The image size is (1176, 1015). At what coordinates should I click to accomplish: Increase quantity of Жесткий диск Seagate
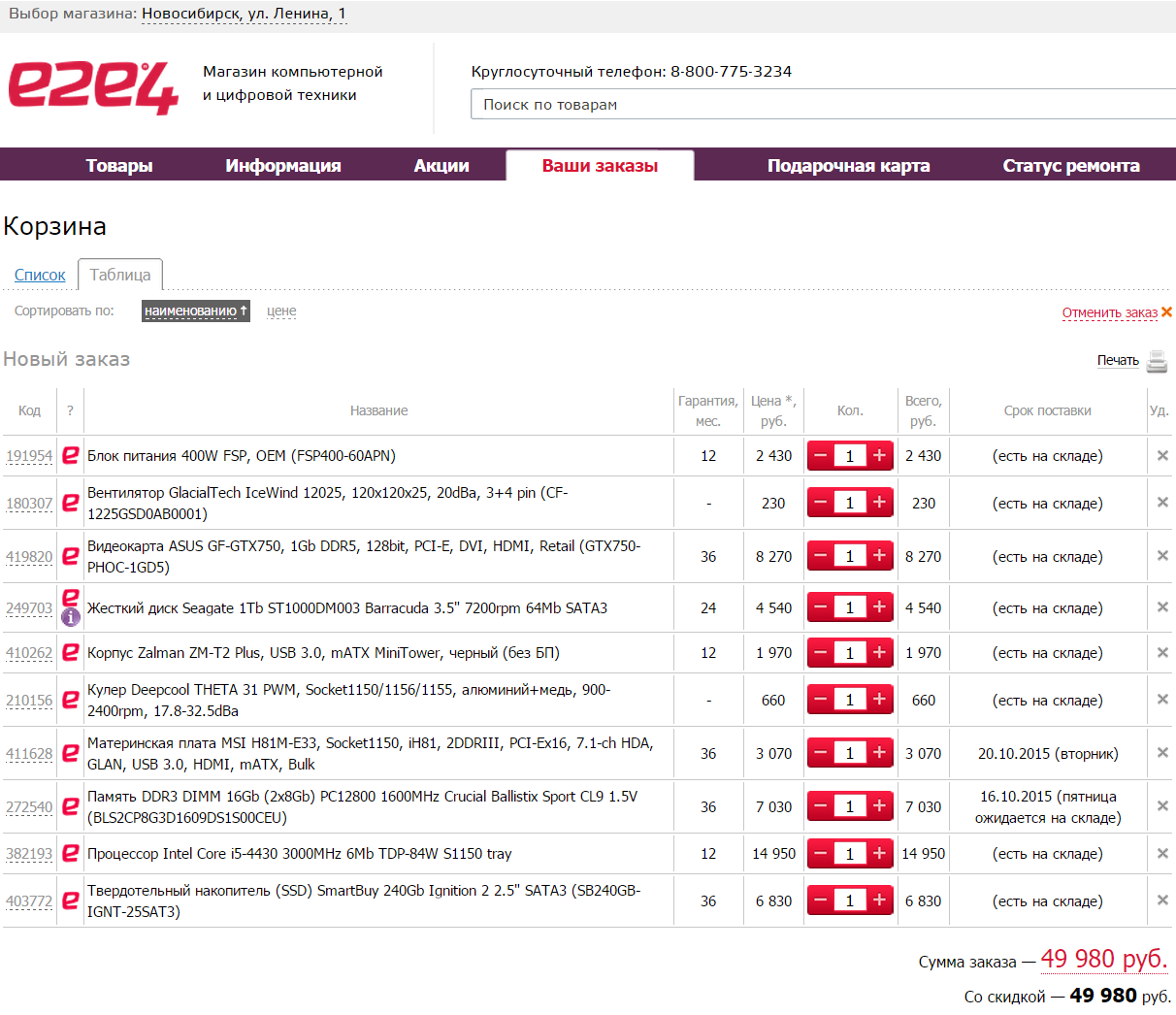pyautogui.click(x=879, y=607)
